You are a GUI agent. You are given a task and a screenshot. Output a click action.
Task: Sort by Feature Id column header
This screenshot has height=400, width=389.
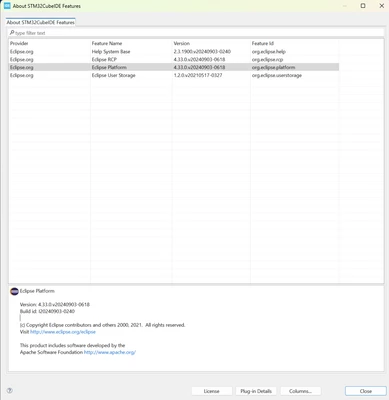point(294,43)
